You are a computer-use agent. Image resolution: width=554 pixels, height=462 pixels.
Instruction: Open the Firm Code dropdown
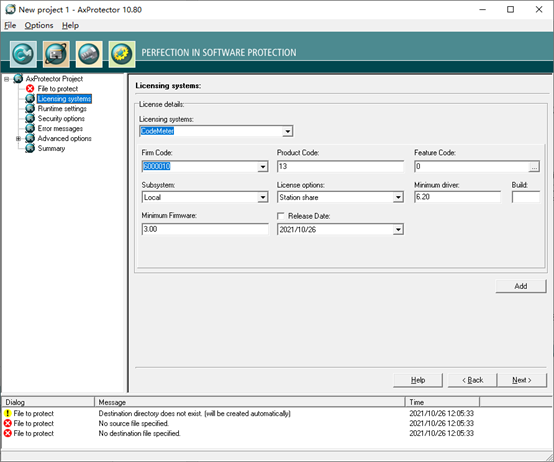(x=263, y=166)
